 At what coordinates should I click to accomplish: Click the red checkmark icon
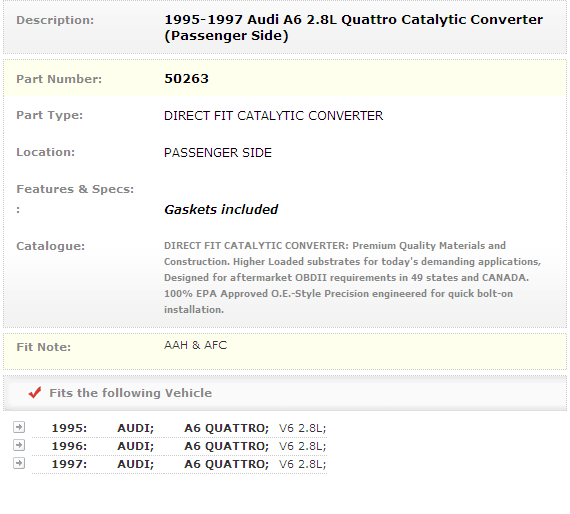click(x=35, y=393)
